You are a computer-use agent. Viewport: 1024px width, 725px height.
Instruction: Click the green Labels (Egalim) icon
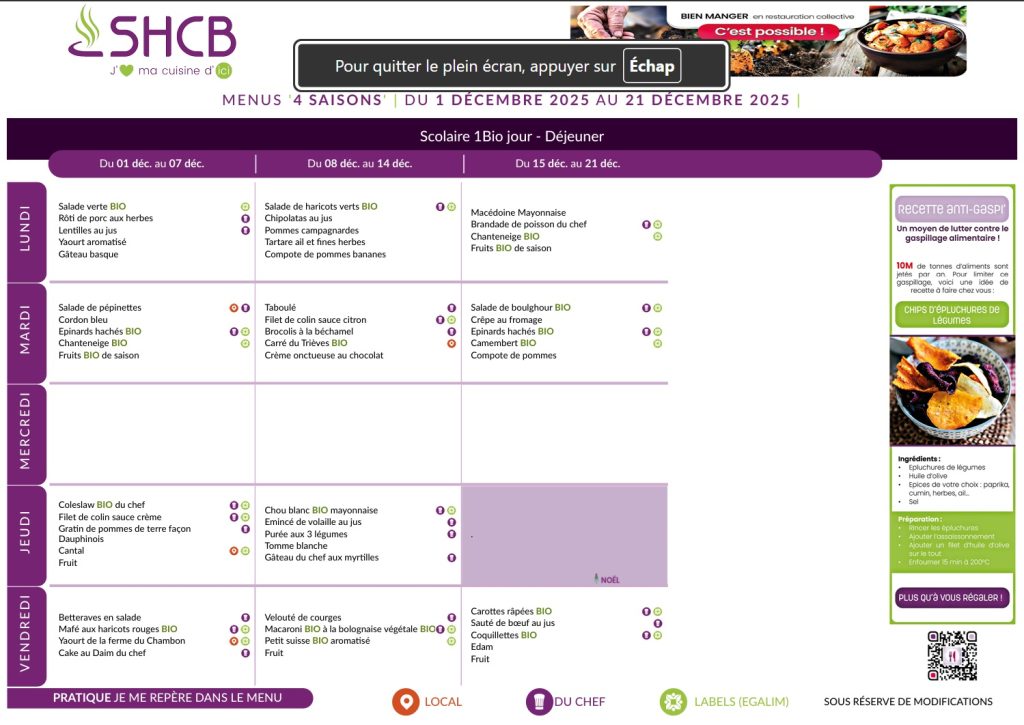673,702
